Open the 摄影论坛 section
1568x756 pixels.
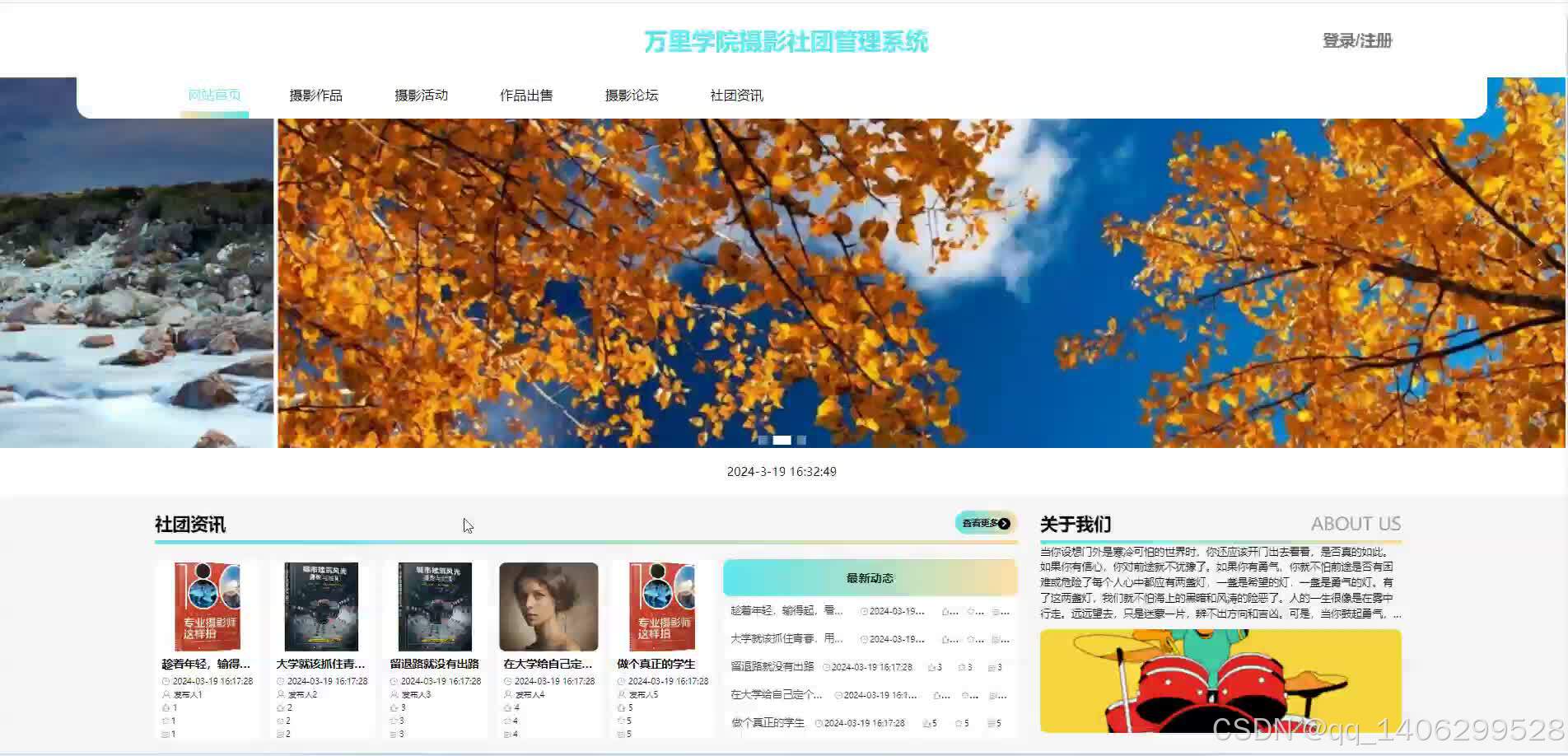coord(632,95)
